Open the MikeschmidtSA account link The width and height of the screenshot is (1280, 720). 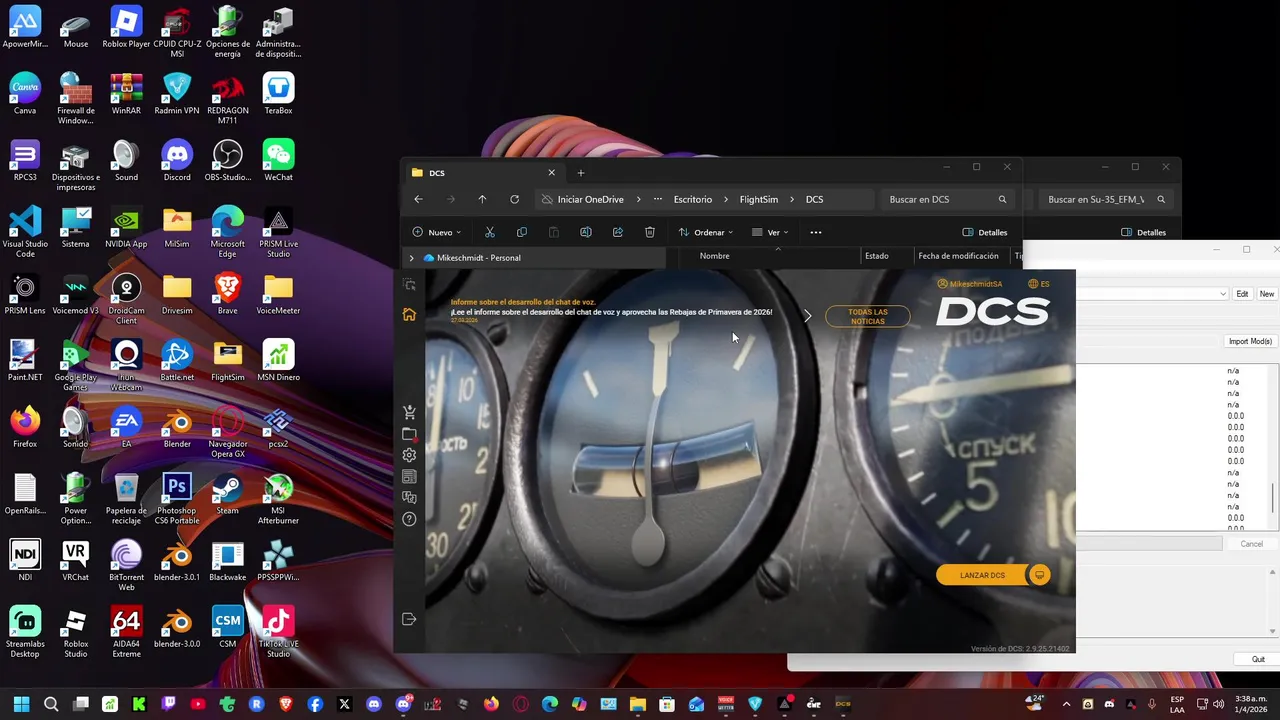[969, 284]
